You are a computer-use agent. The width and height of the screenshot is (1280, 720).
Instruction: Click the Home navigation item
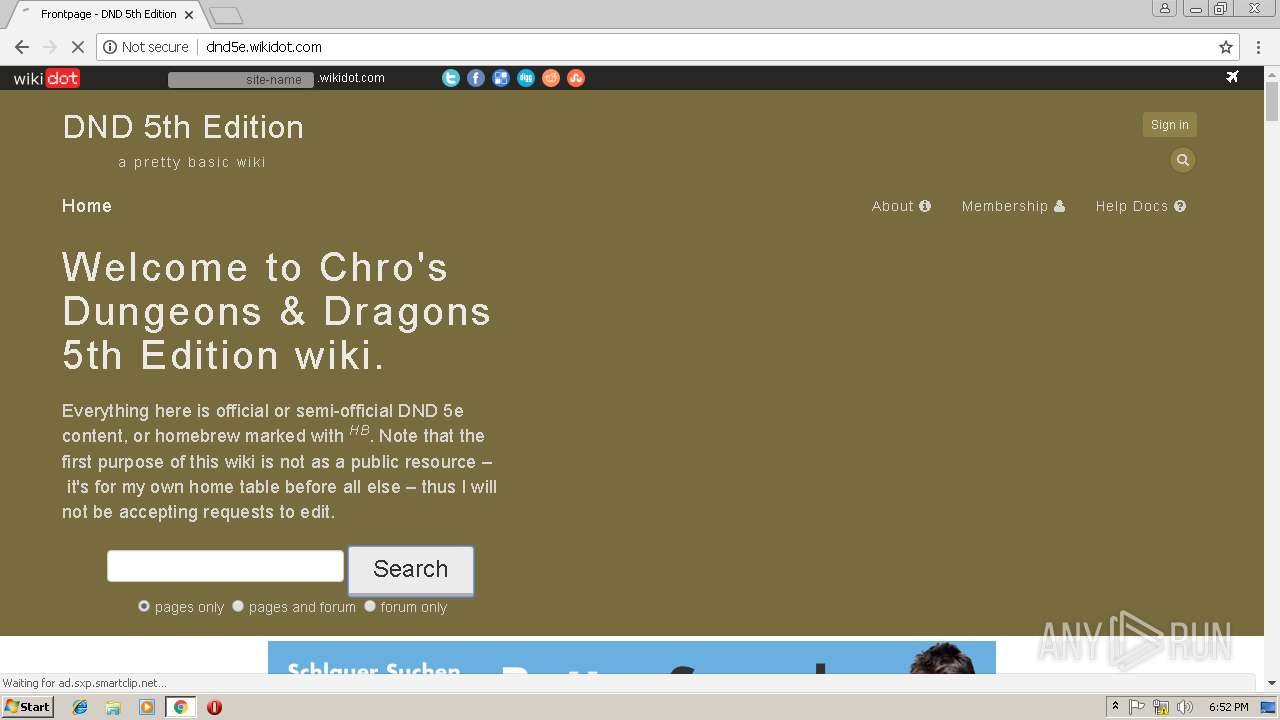(x=87, y=206)
